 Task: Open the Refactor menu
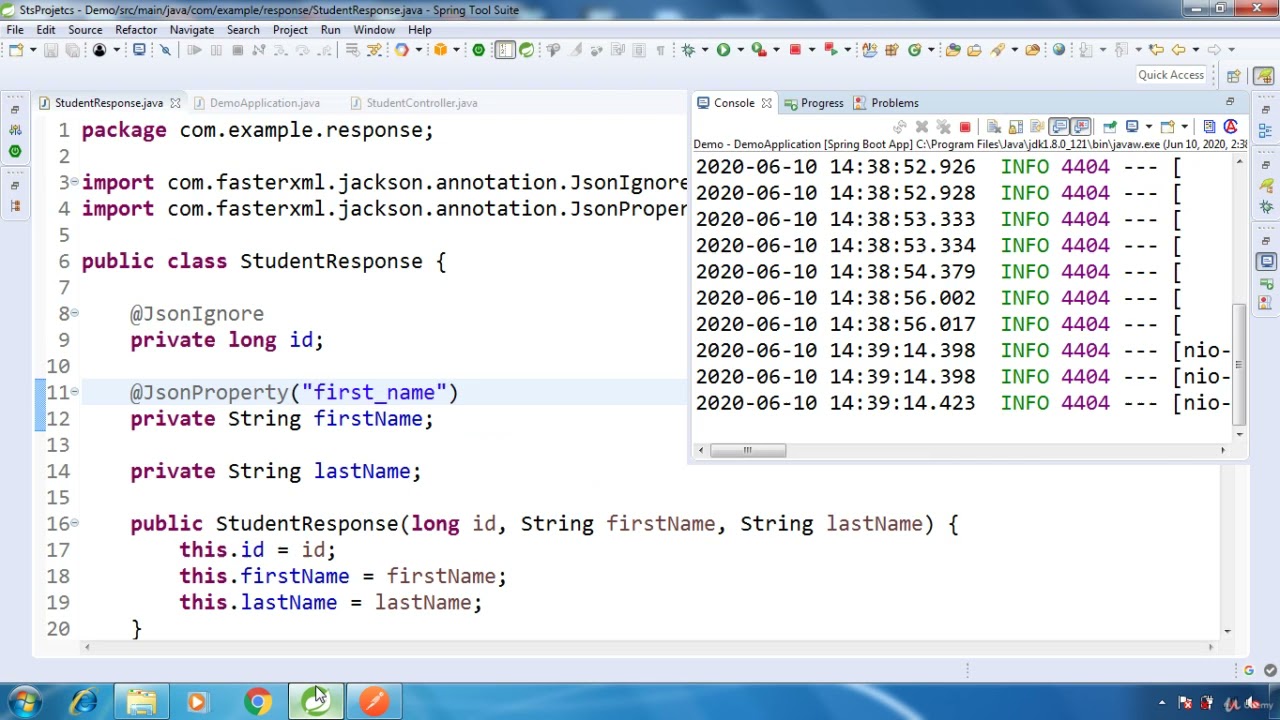coord(136,30)
